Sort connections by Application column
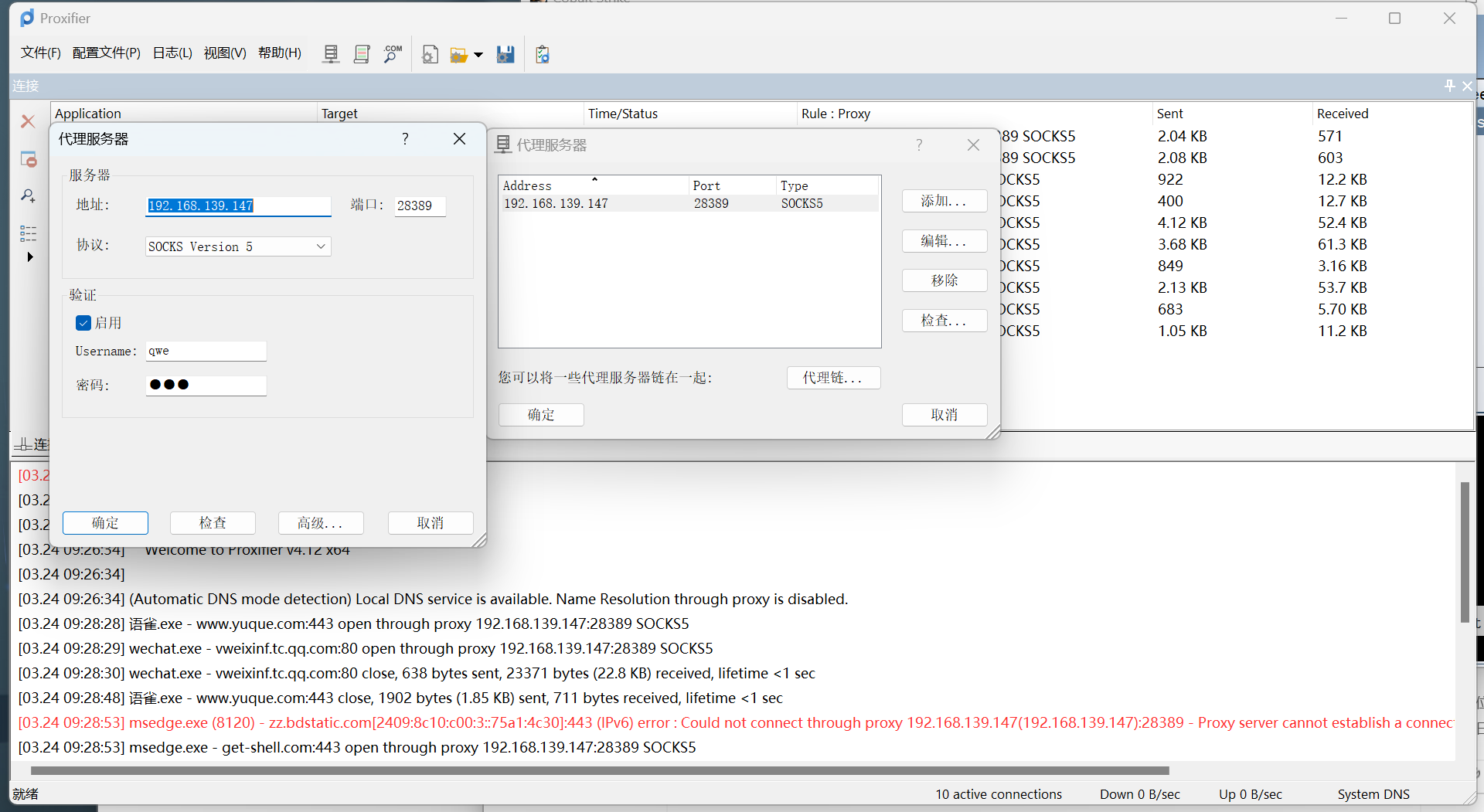Image resolution: width=1484 pixels, height=812 pixels. click(x=184, y=114)
